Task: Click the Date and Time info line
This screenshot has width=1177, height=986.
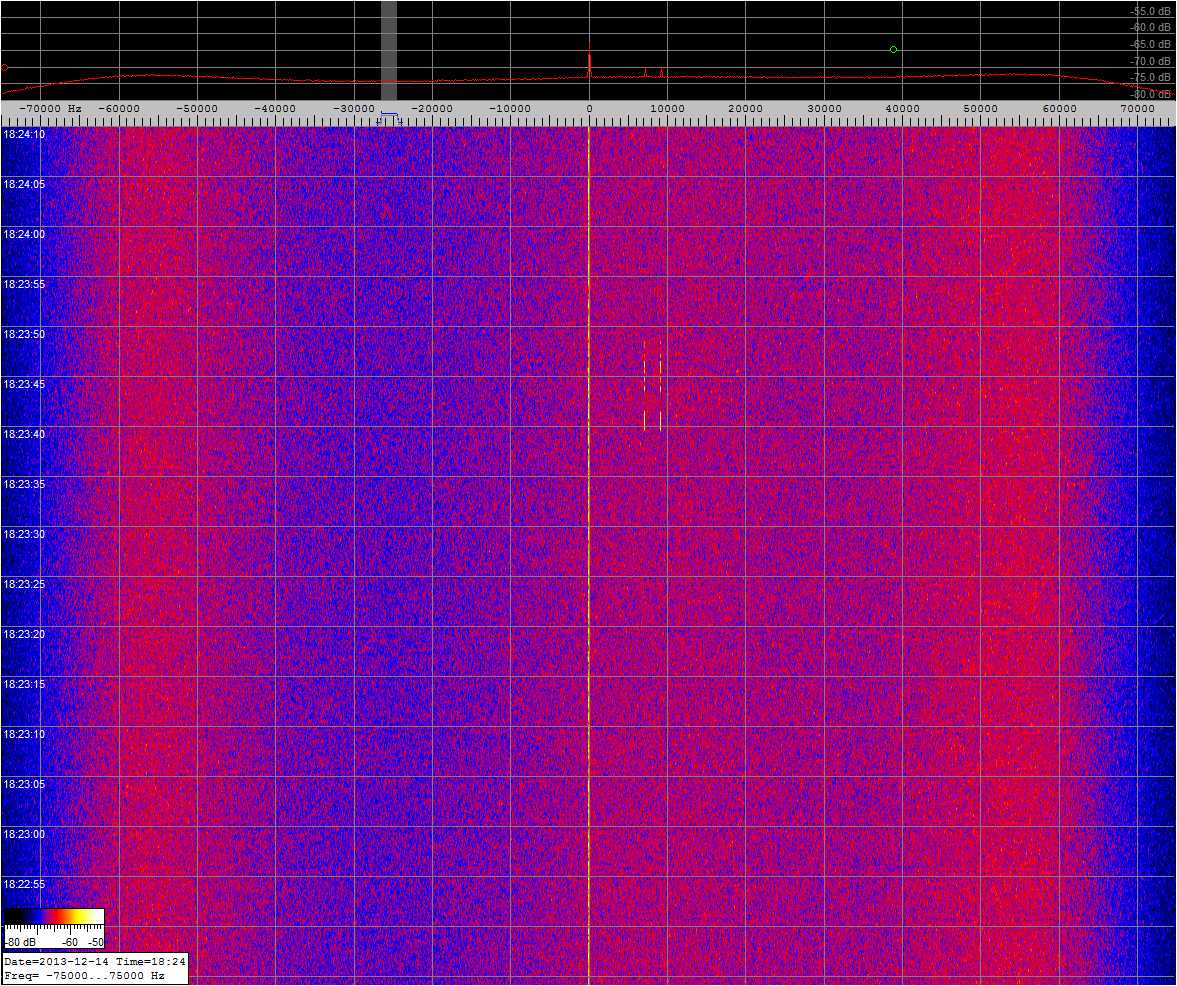Action: click(x=94, y=962)
